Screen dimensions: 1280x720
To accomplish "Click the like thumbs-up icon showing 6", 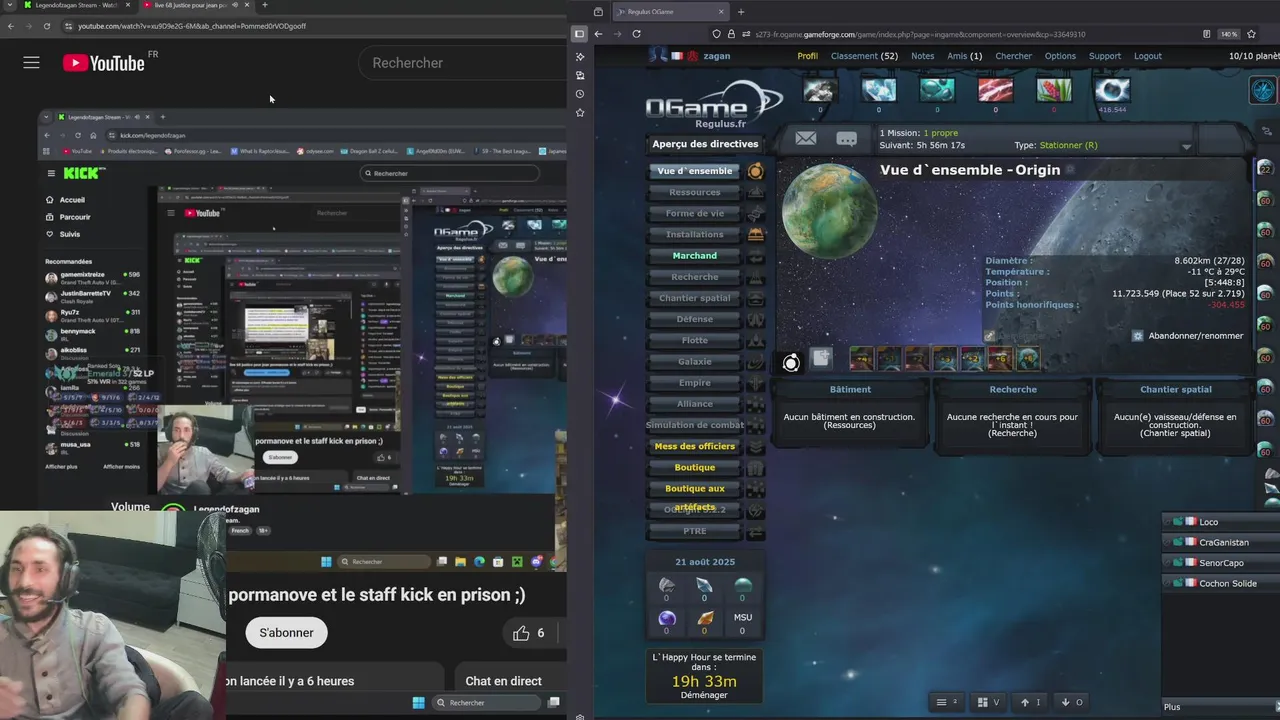I will coord(521,633).
